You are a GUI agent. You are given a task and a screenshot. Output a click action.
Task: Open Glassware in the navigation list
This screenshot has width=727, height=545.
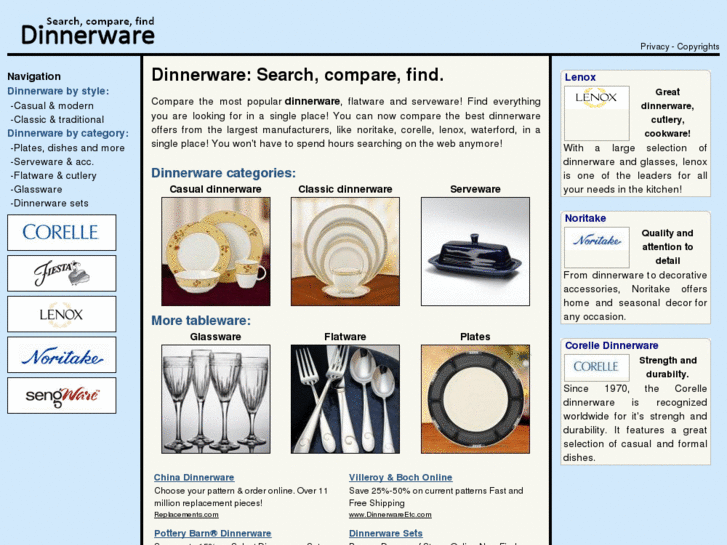tap(36, 190)
